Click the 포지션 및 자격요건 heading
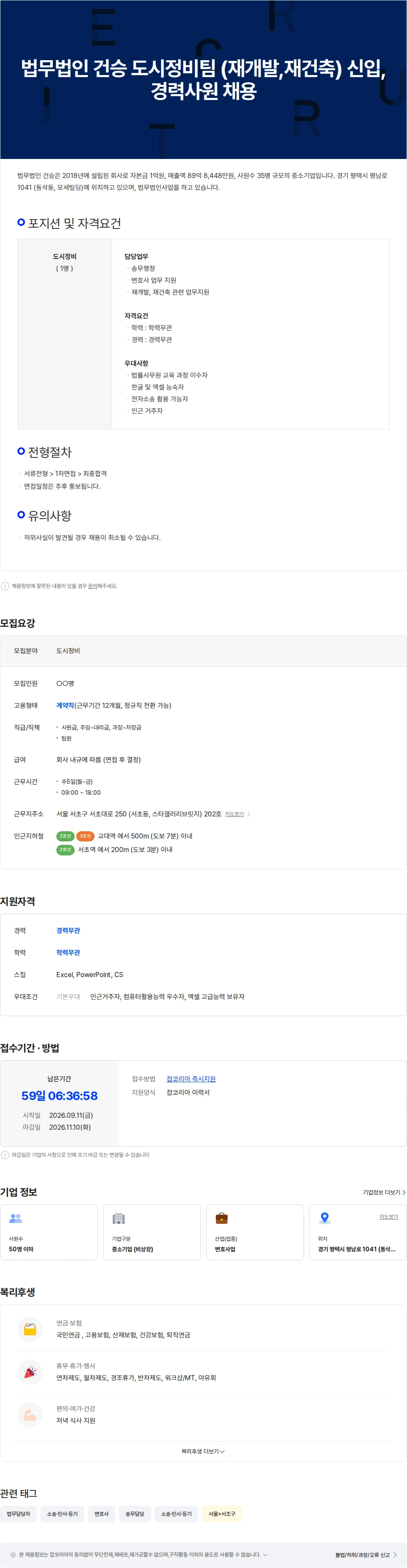Screen dimensions: 407x1568 point(74,223)
